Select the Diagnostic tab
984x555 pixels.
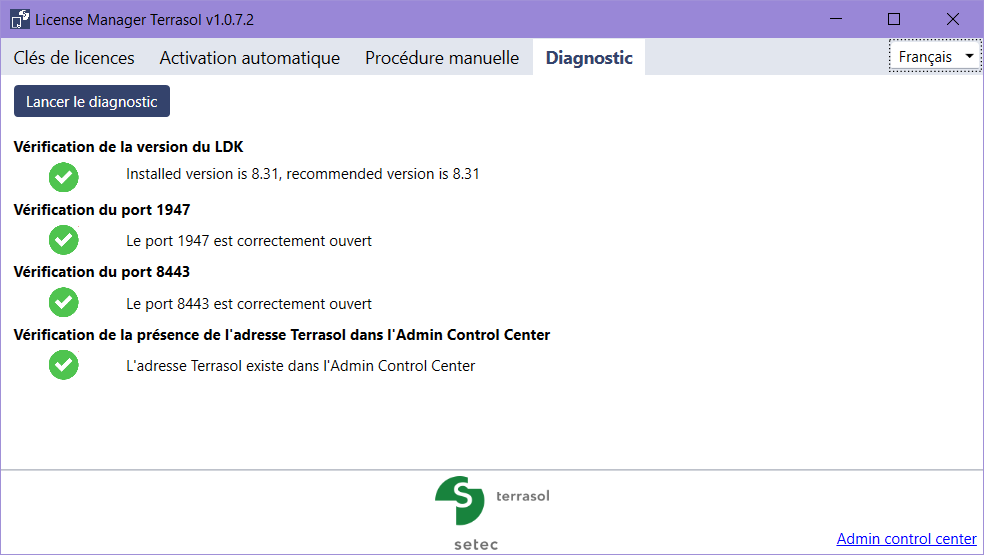coord(589,58)
